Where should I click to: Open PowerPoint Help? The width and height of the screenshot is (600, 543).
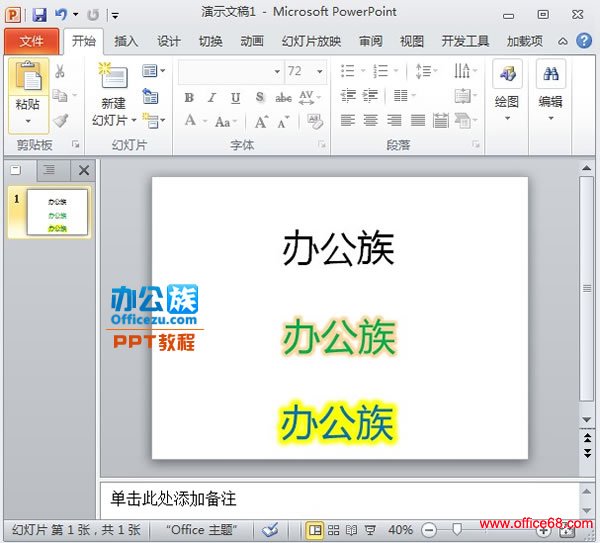[x=584, y=41]
